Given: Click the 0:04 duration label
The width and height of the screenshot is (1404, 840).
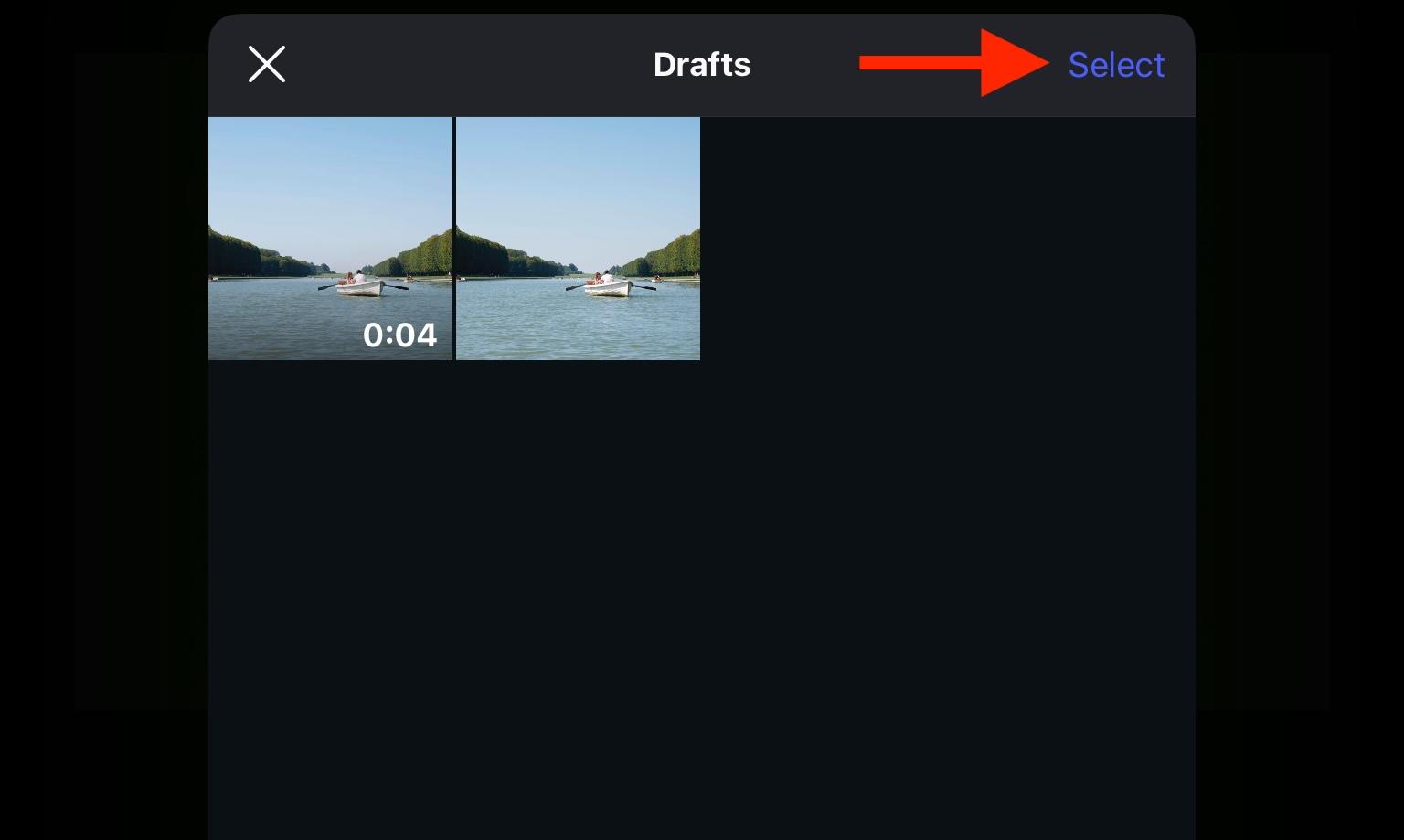Looking at the screenshot, I should pyautogui.click(x=399, y=335).
